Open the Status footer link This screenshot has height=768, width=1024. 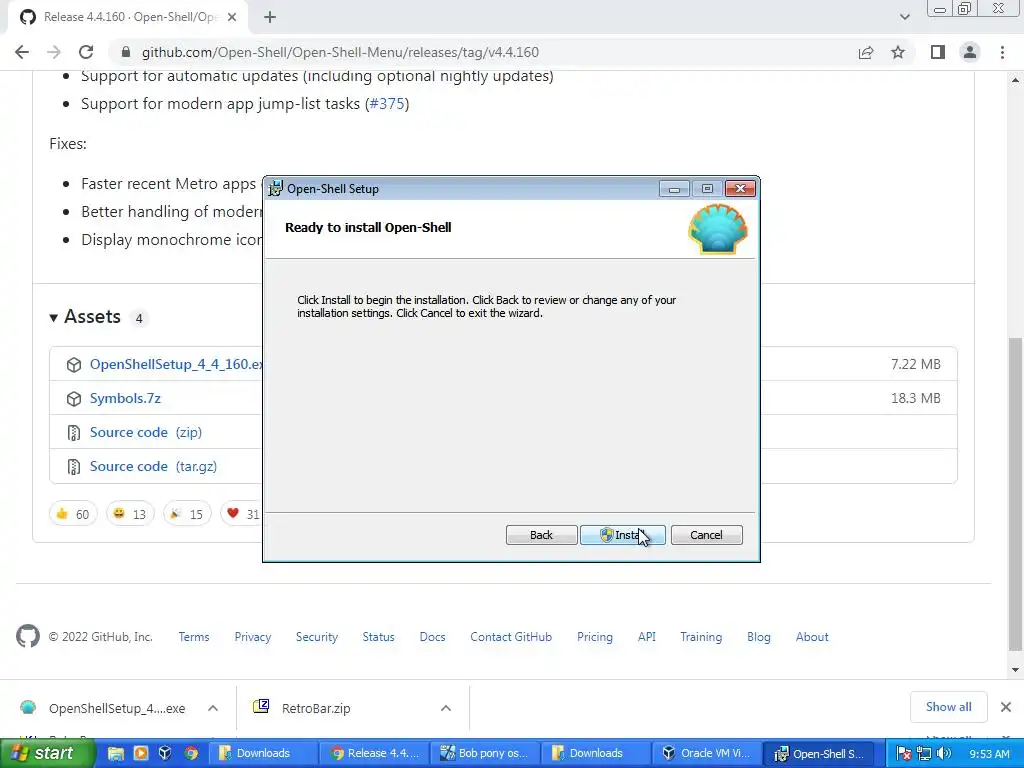379,637
